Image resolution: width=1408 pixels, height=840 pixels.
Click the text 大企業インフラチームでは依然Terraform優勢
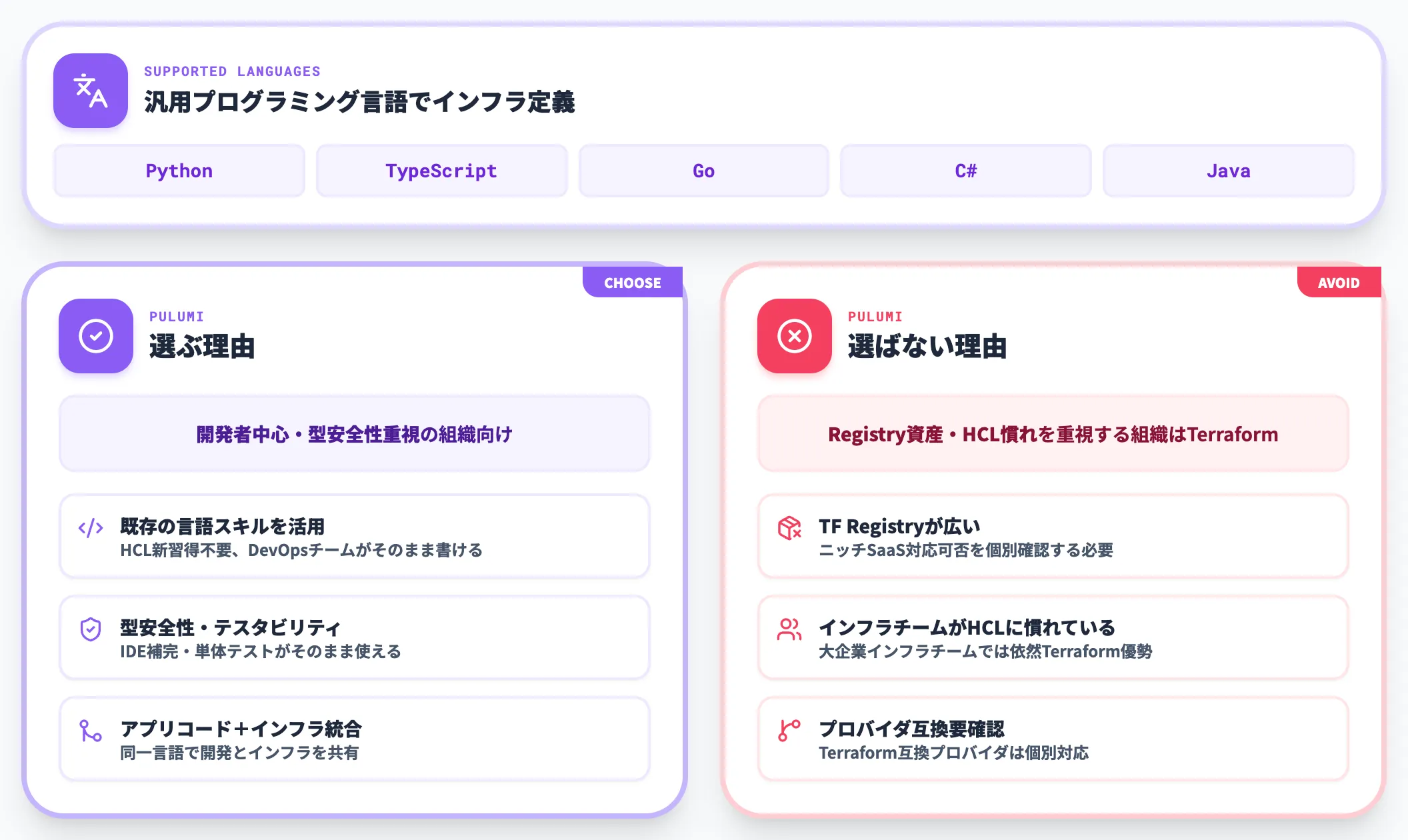(x=985, y=651)
